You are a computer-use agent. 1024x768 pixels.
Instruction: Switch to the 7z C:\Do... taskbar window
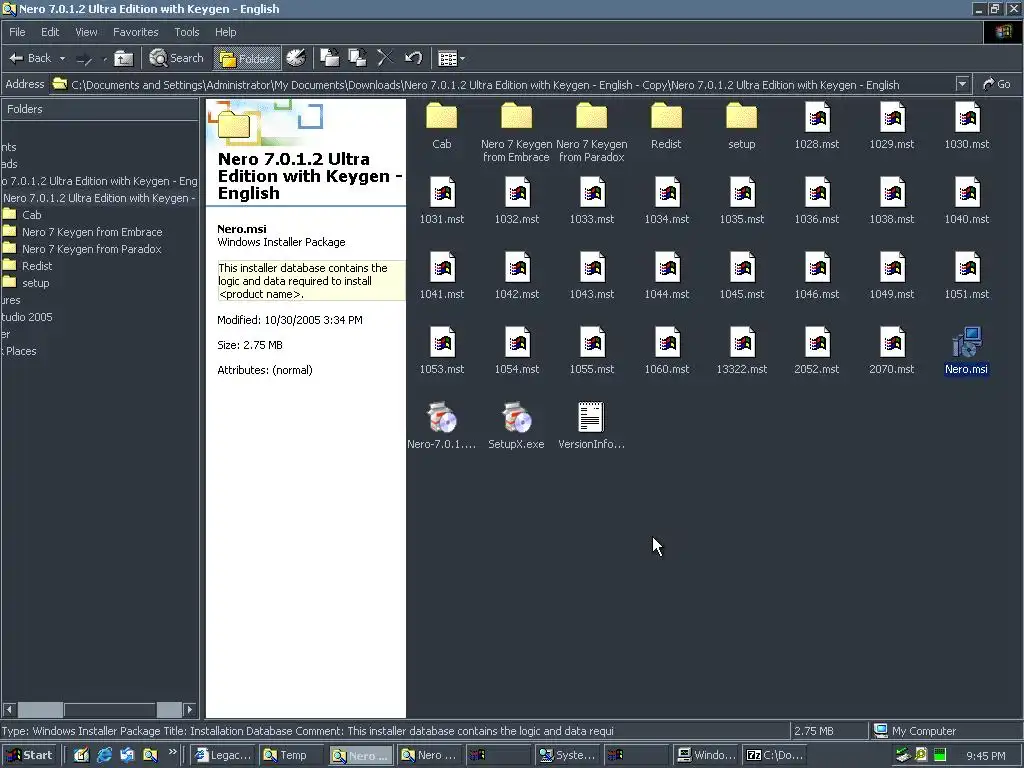tap(775, 755)
